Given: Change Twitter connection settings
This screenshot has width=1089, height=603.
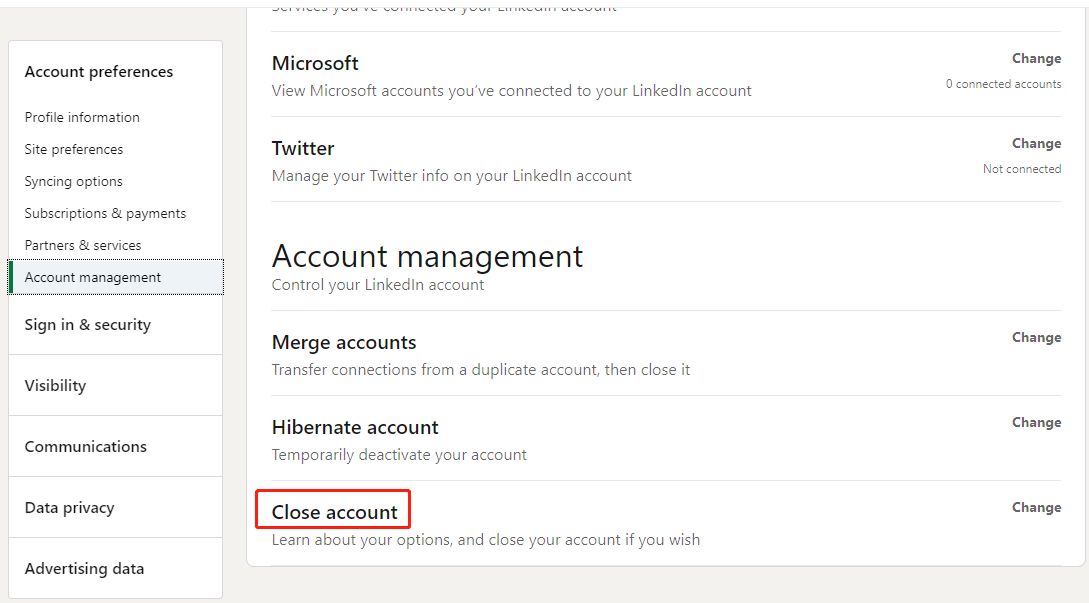Looking at the screenshot, I should (x=1036, y=143).
